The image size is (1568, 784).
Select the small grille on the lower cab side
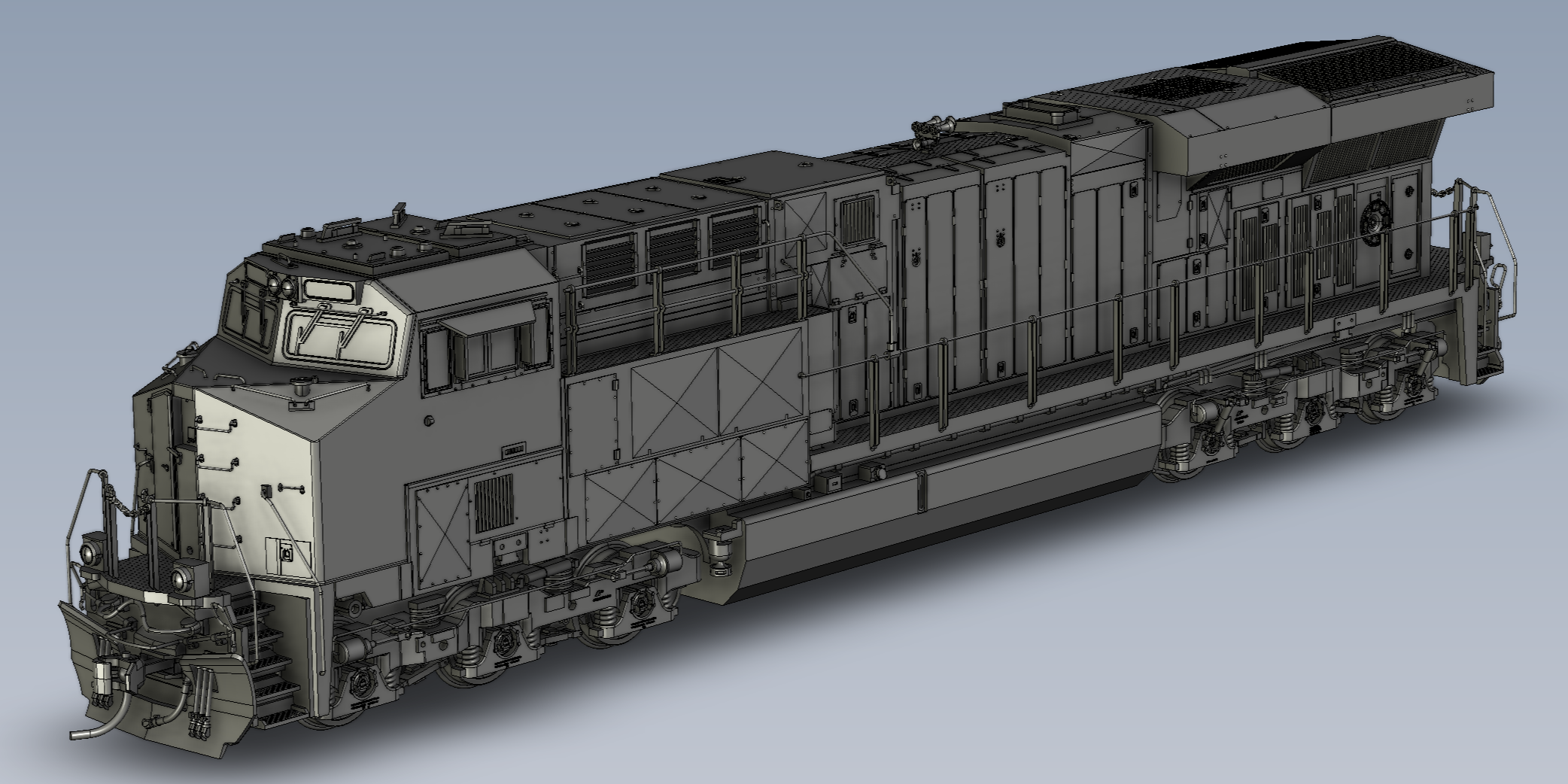coord(494,504)
